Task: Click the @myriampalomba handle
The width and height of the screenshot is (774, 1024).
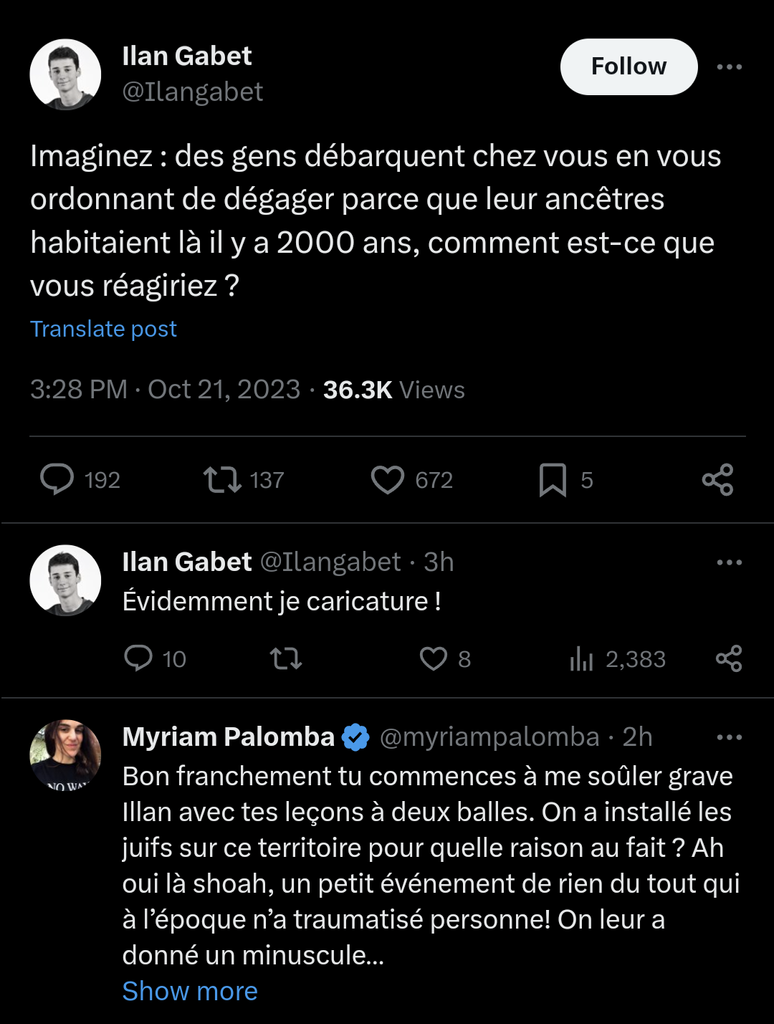Action: coord(490,738)
